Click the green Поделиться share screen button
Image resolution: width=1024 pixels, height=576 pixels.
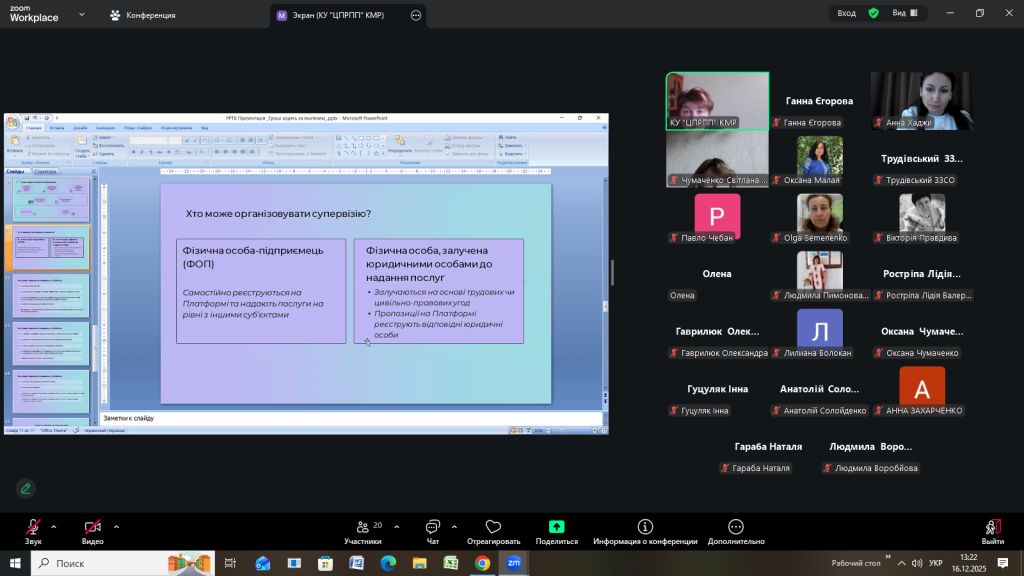pyautogui.click(x=556, y=527)
